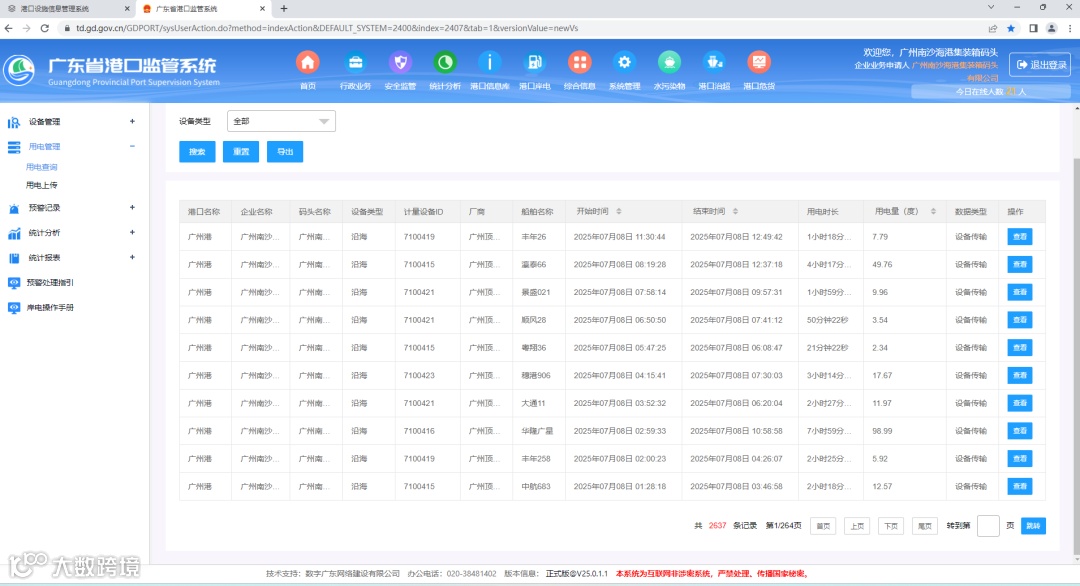Open the 设备类型 dropdown showing 全部

[281, 121]
